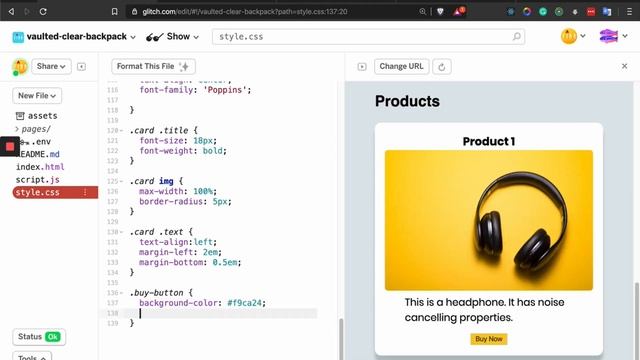Click Format This File button
The image size is (640, 360).
tap(153, 67)
